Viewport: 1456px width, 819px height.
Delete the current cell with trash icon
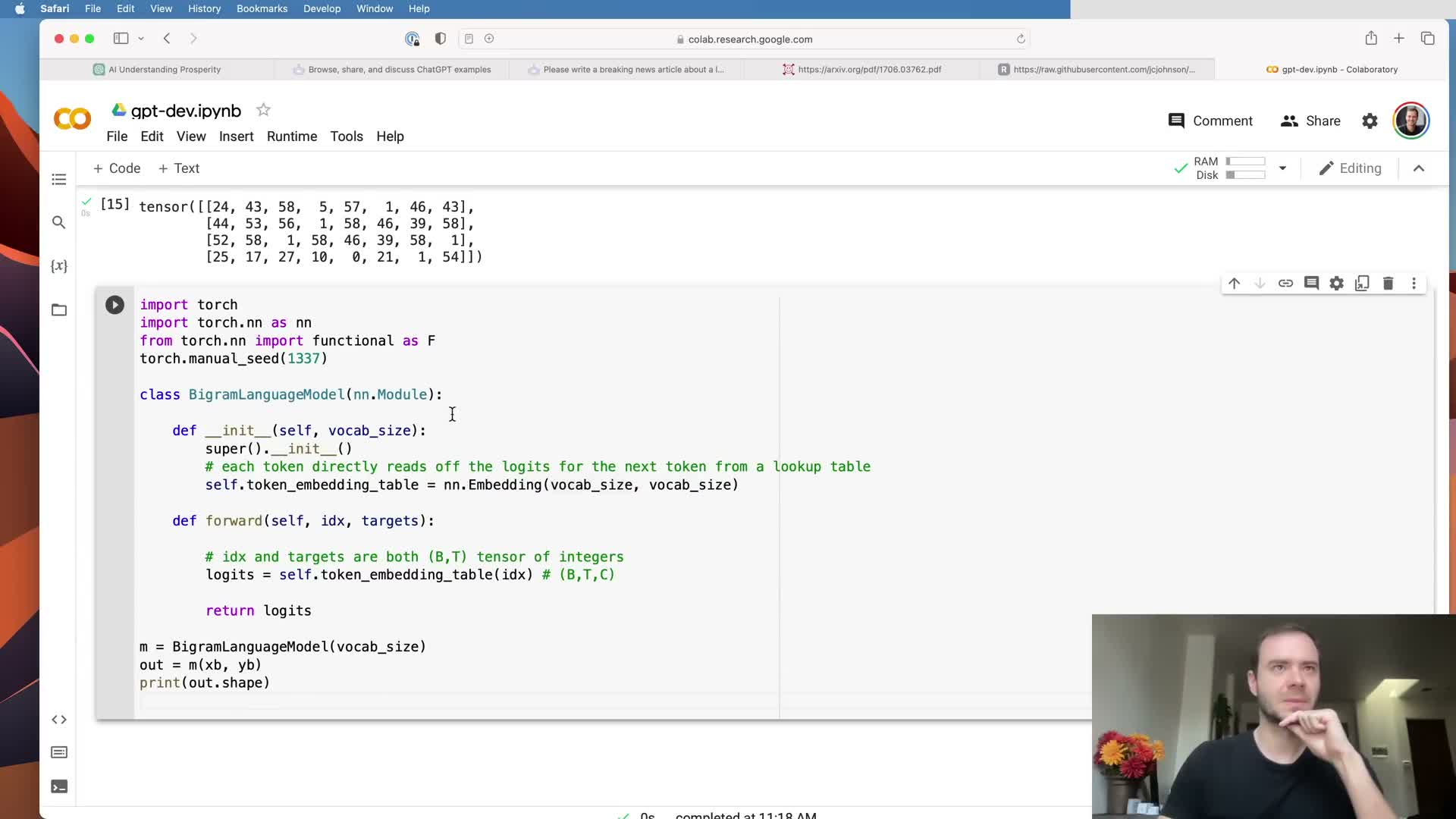[x=1388, y=284]
